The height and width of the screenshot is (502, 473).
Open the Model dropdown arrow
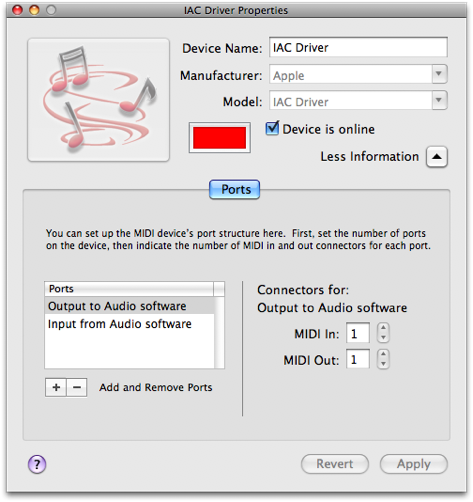pyautogui.click(x=439, y=100)
